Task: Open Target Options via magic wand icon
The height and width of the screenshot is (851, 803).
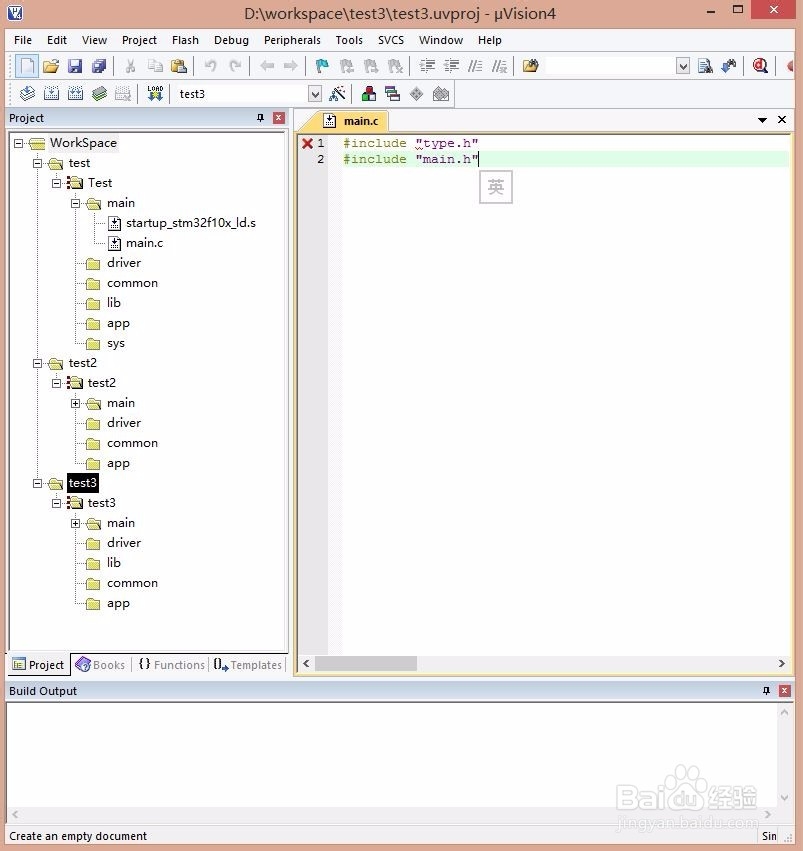Action: [x=337, y=94]
